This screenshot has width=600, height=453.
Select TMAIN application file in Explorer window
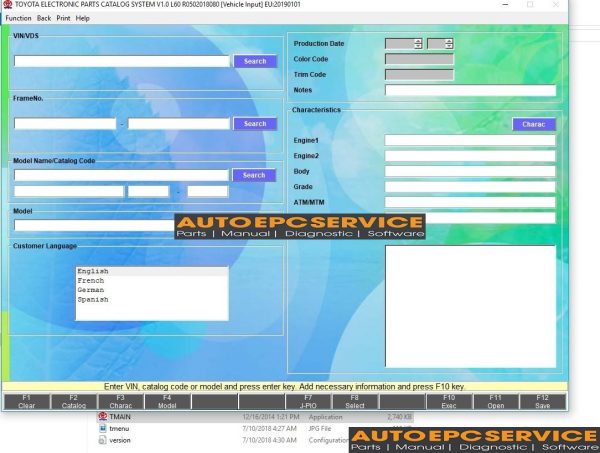click(x=255, y=417)
